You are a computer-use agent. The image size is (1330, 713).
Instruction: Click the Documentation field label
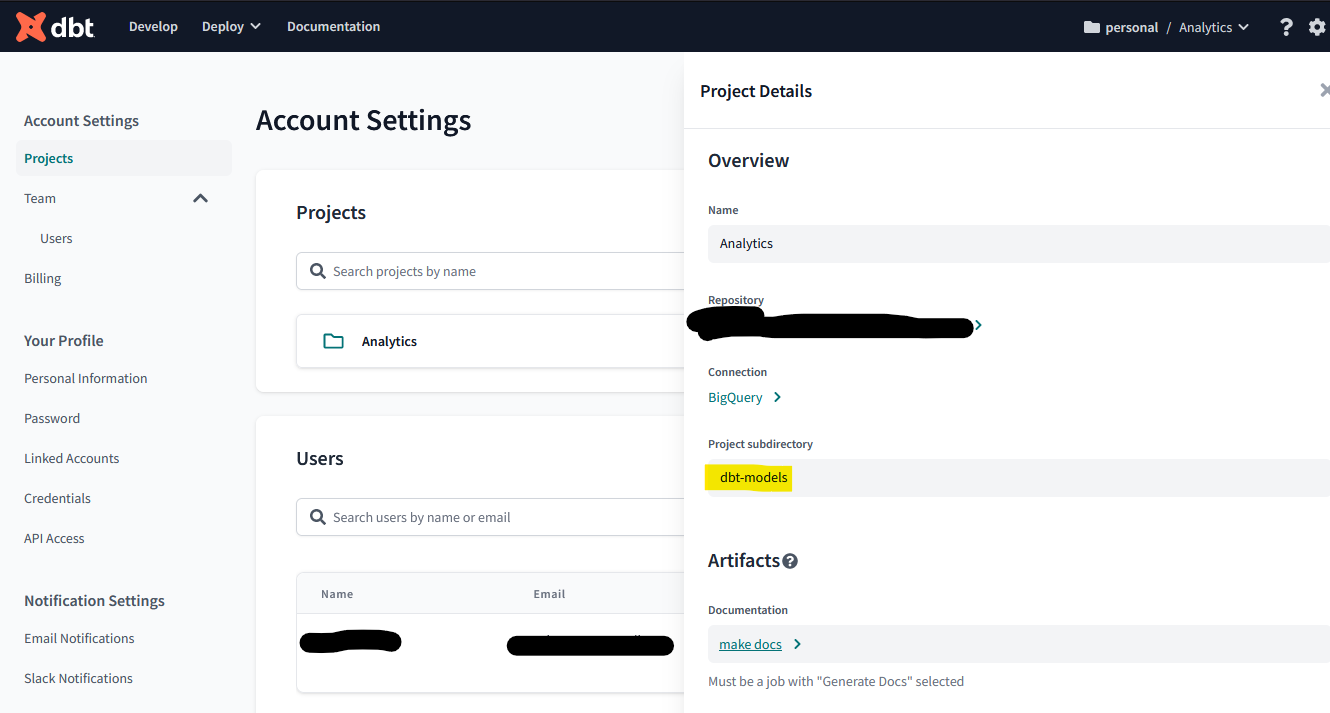pos(748,610)
